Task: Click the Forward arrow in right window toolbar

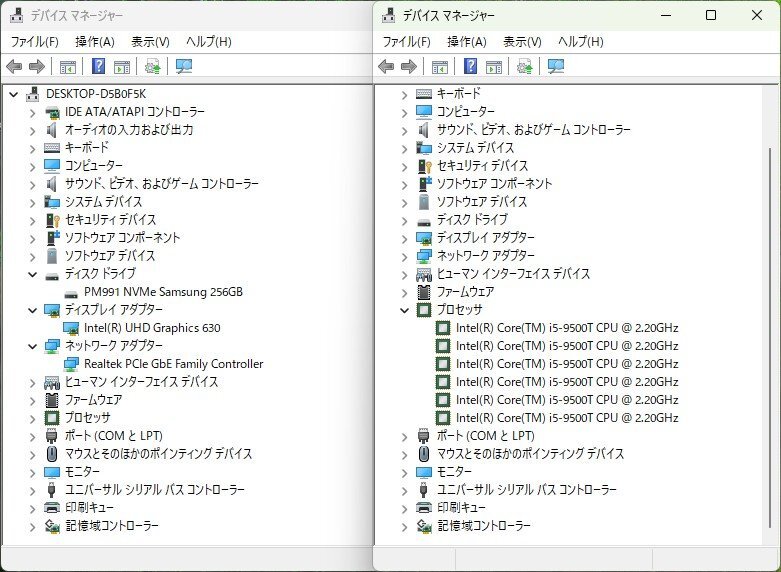Action: [409, 66]
